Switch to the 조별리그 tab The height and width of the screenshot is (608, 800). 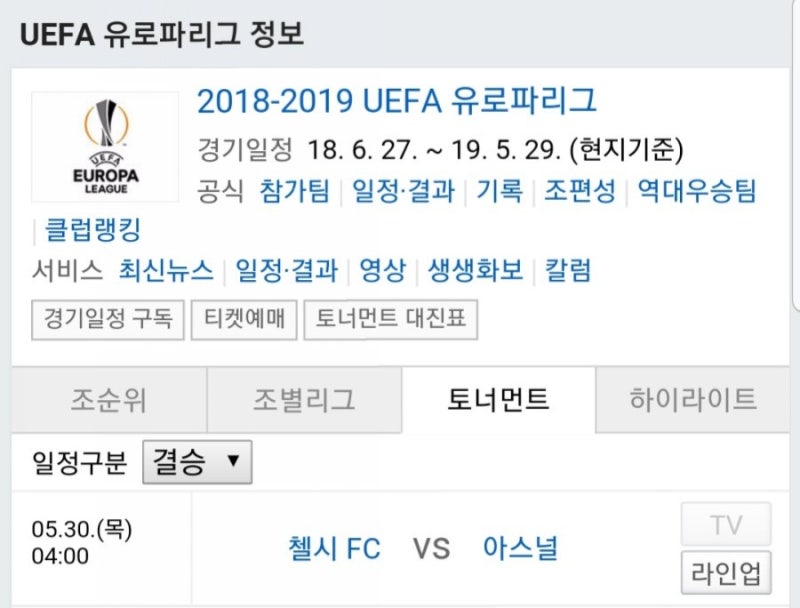point(304,399)
